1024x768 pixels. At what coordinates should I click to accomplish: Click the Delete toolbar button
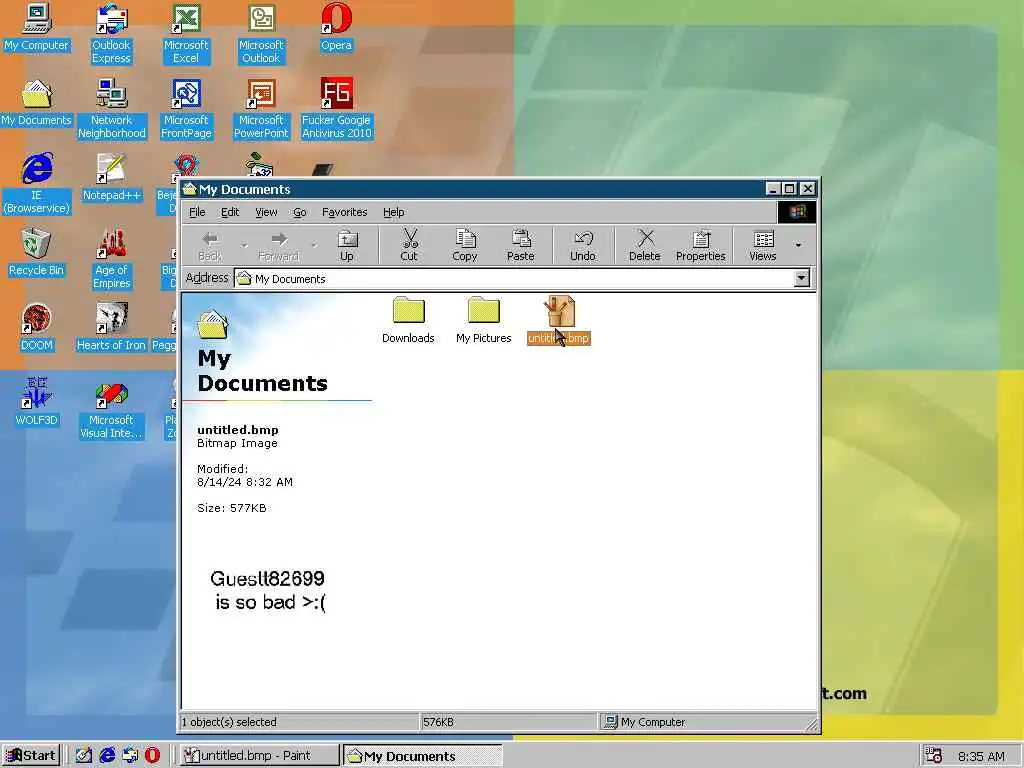[x=645, y=245]
